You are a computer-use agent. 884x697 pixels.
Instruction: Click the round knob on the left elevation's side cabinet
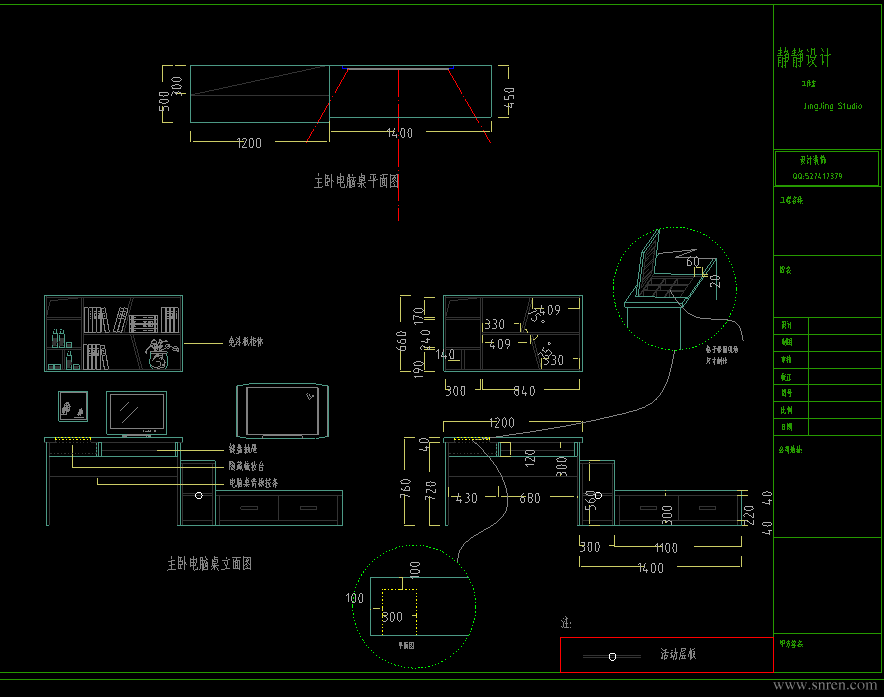click(198, 495)
